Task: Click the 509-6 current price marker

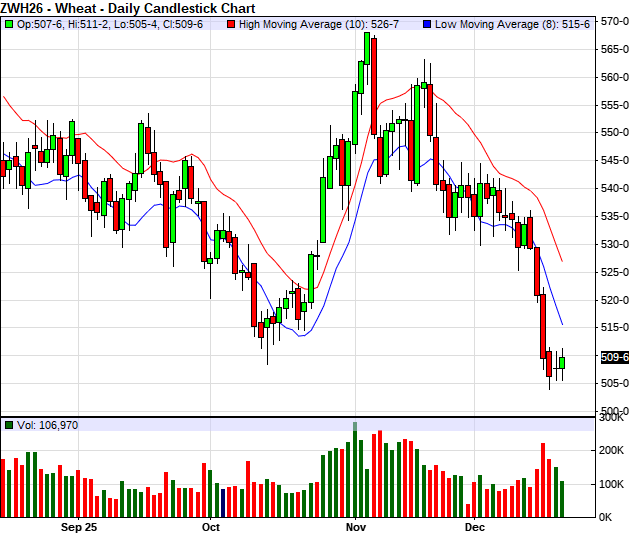Action: 615,357
